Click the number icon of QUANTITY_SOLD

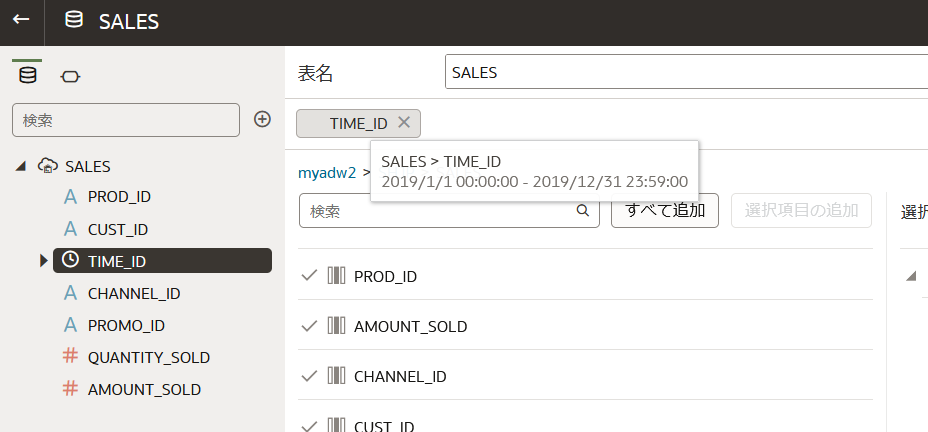click(x=70, y=357)
